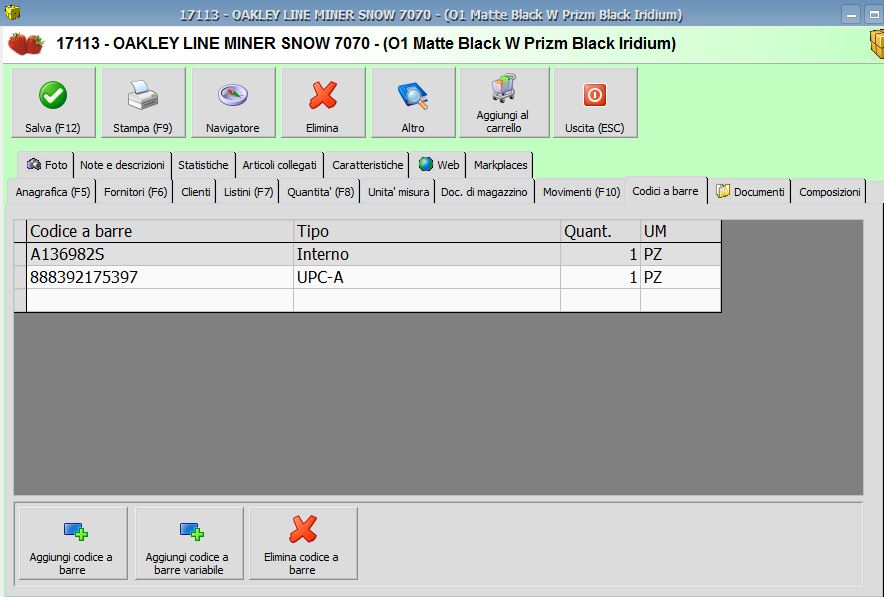The width and height of the screenshot is (884, 597).
Task: Click the Quant. column header
Action: click(x=600, y=231)
